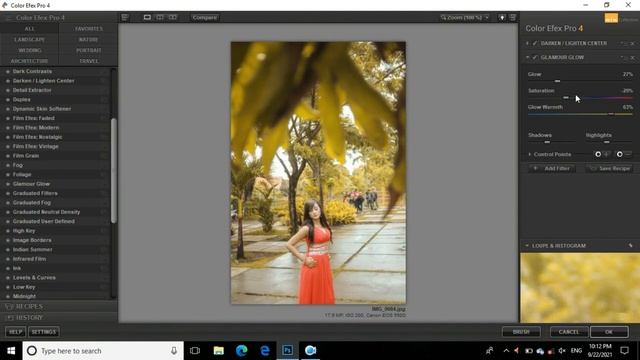Open Task View on taskbar

point(195,351)
